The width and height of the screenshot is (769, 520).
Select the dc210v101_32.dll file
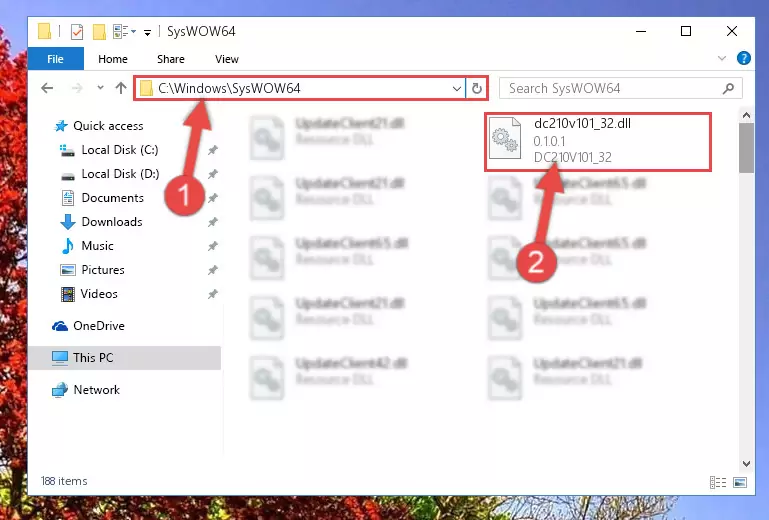coord(598,142)
